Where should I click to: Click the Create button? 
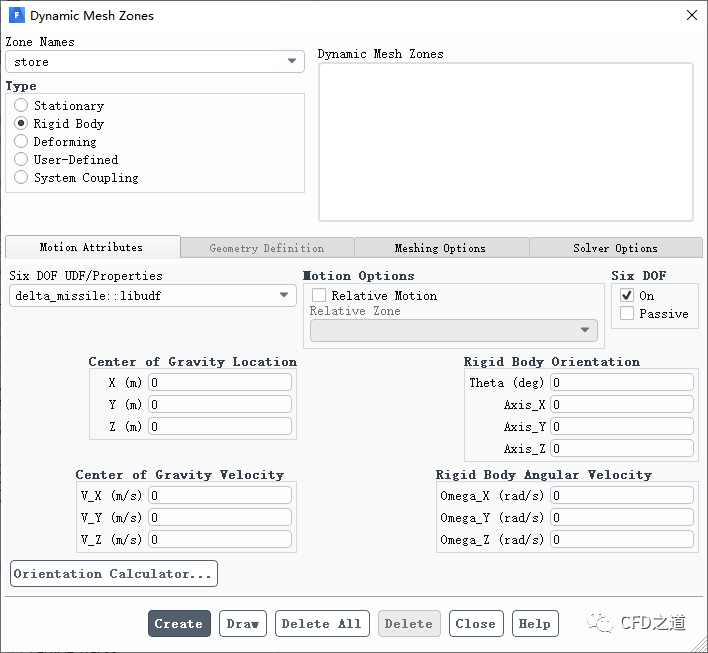coord(179,624)
